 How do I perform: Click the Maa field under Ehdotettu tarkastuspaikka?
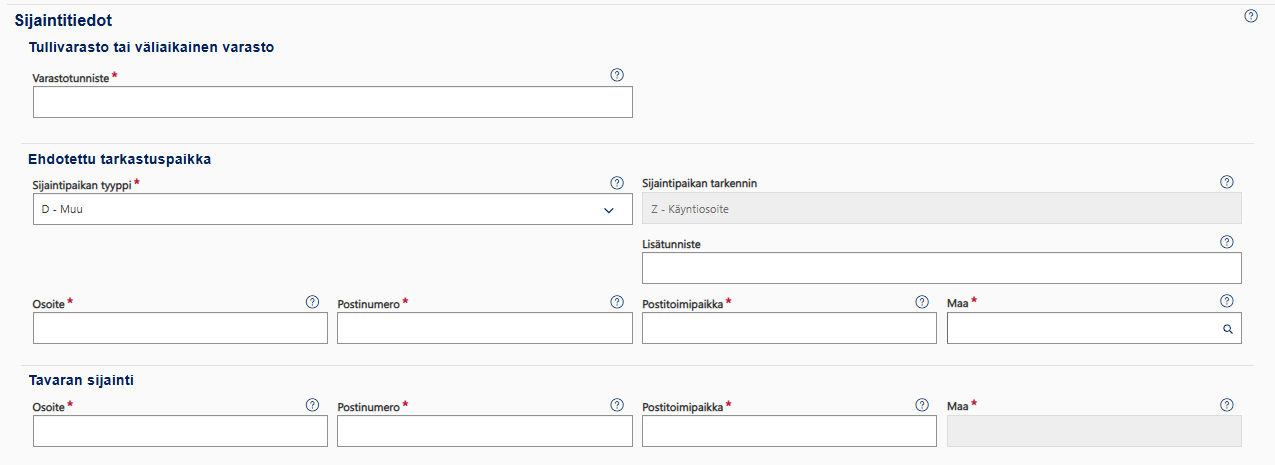[1080, 328]
